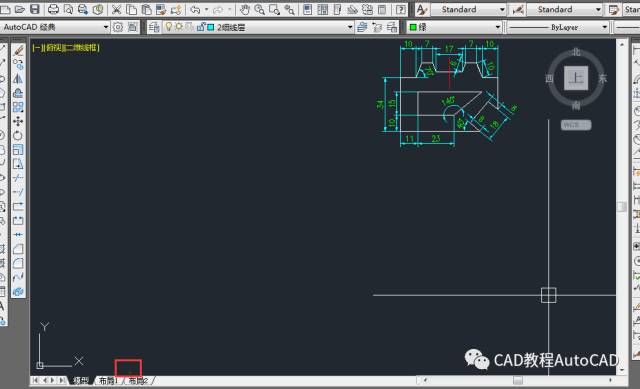Select the Scale tool
This screenshot has height=389, width=640.
(18, 149)
